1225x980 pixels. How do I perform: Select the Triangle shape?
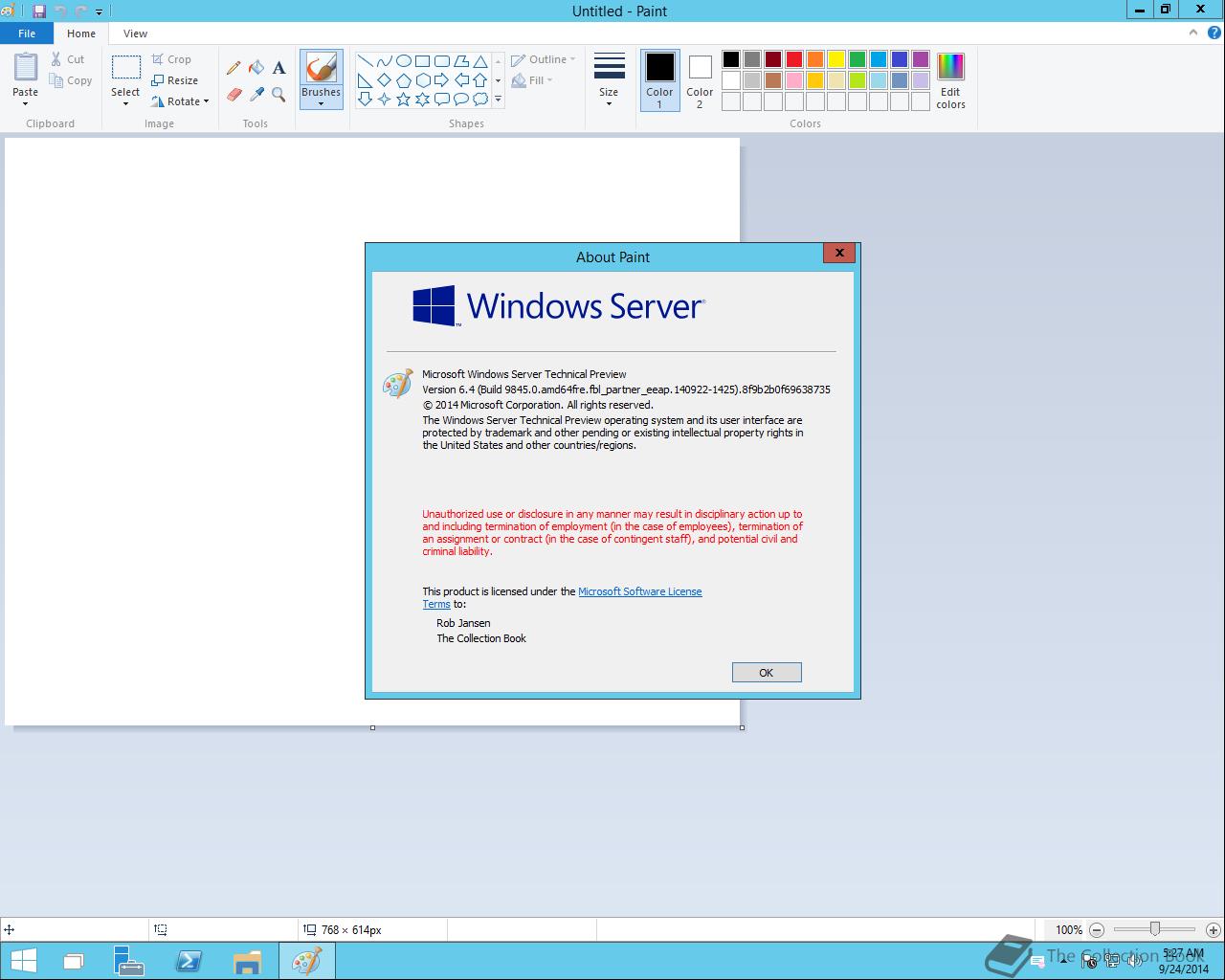click(479, 60)
